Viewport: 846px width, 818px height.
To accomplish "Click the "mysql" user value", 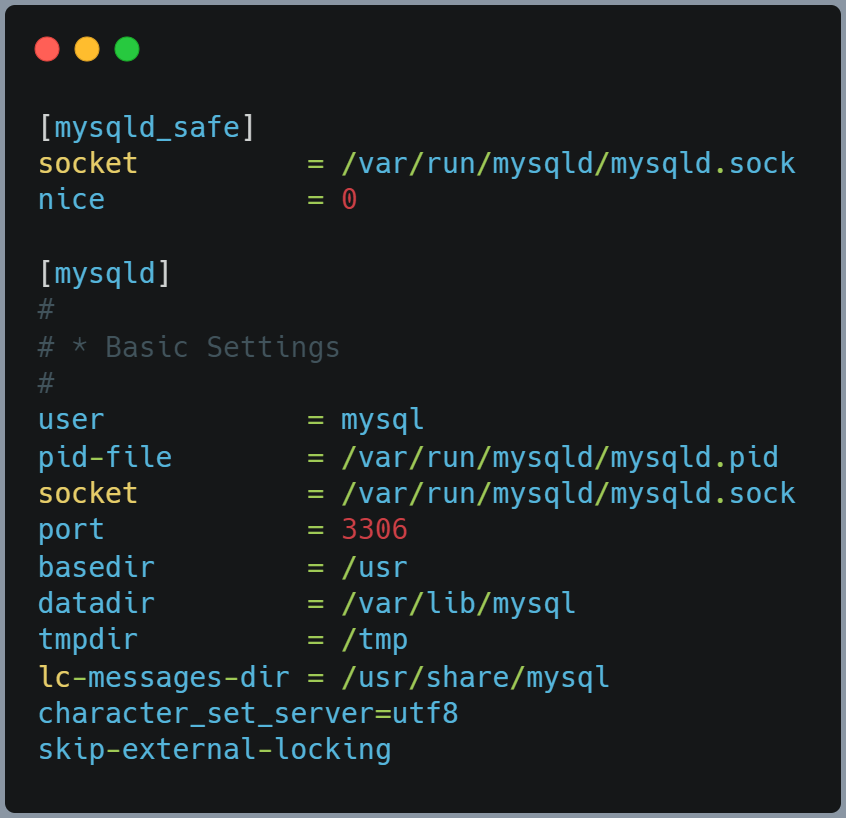I will click(382, 420).
